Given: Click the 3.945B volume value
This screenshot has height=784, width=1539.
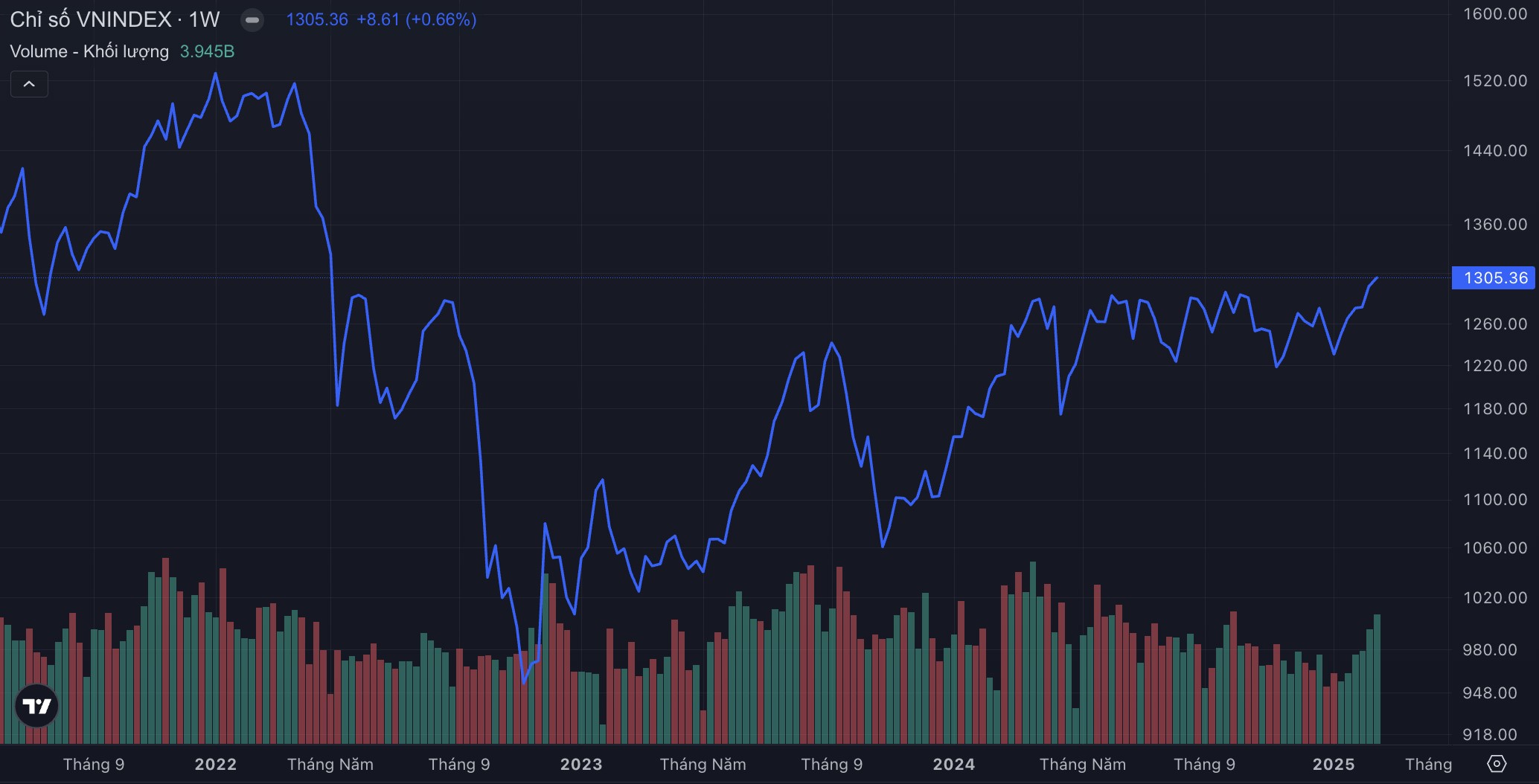Looking at the screenshot, I should (207, 51).
